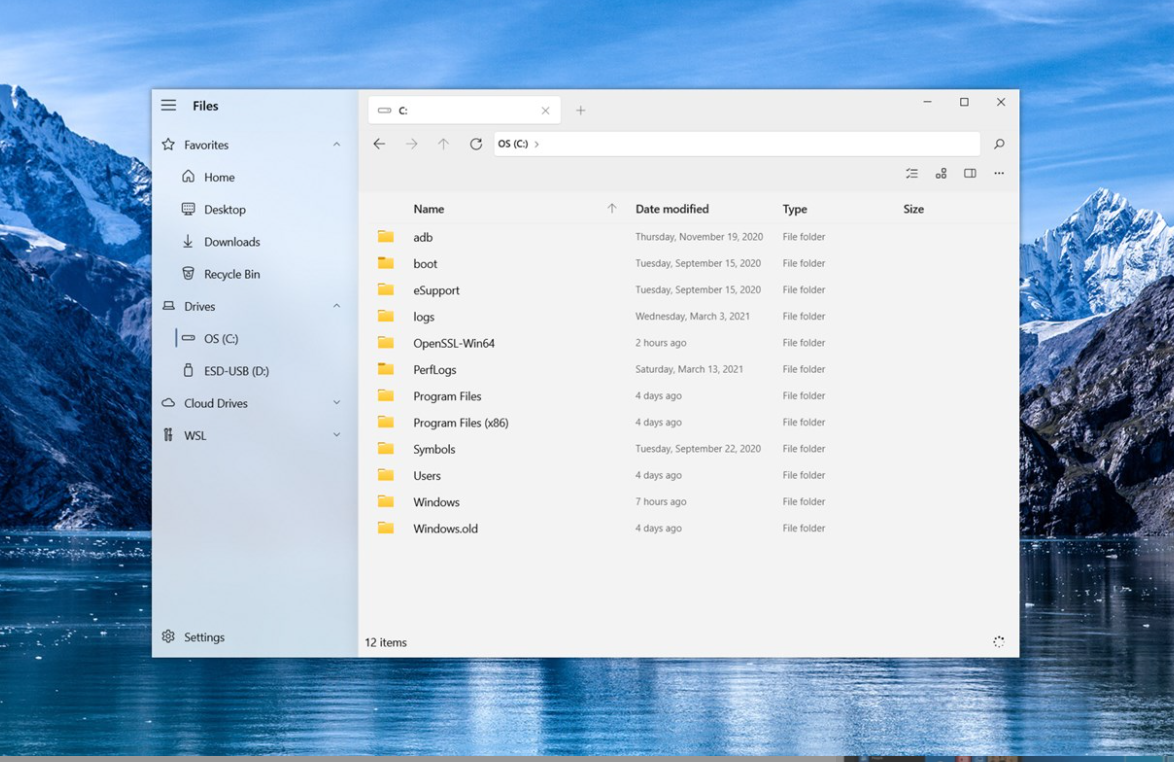1174x762 pixels.
Task: Click the hamburger menu icon beside Files
Action: pyautogui.click(x=169, y=105)
